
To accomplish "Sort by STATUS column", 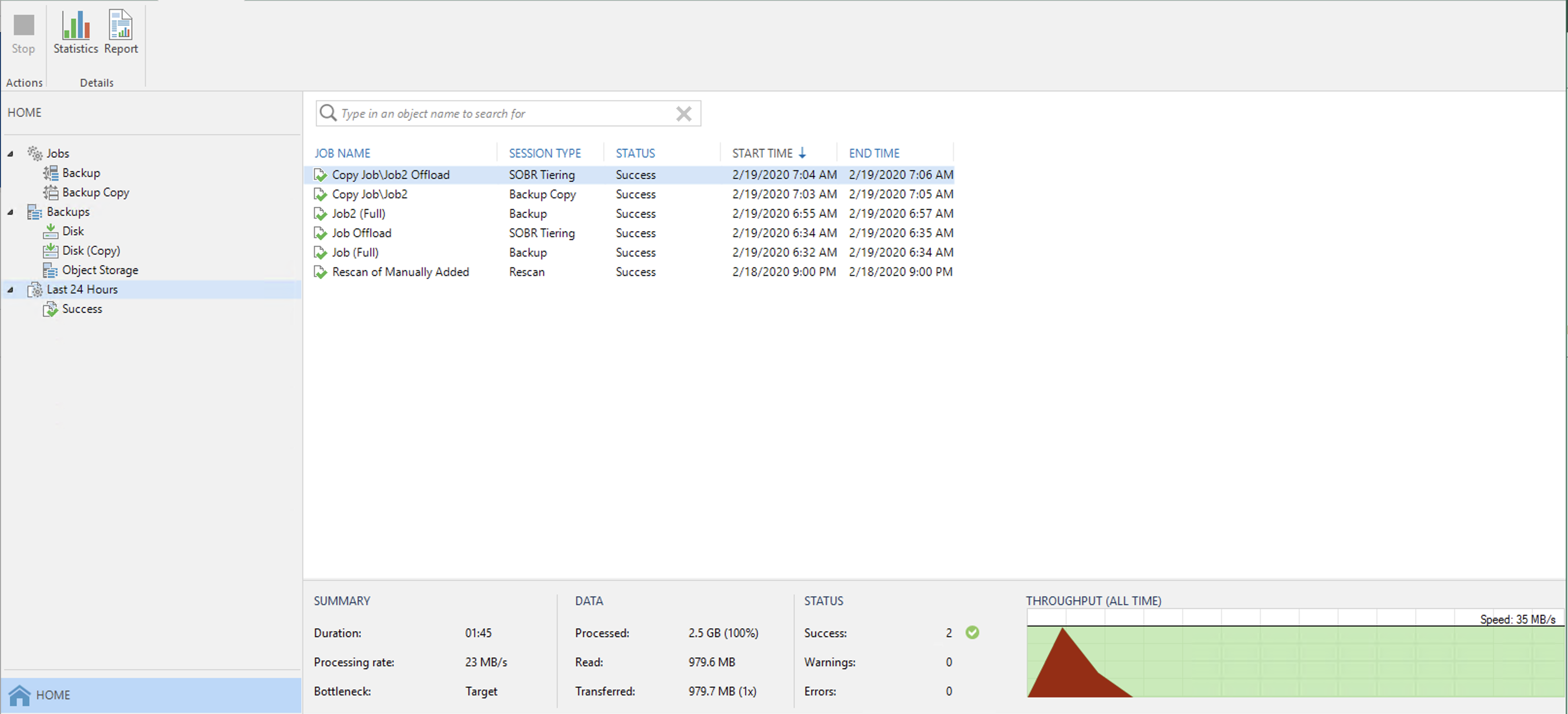I will (x=635, y=153).
